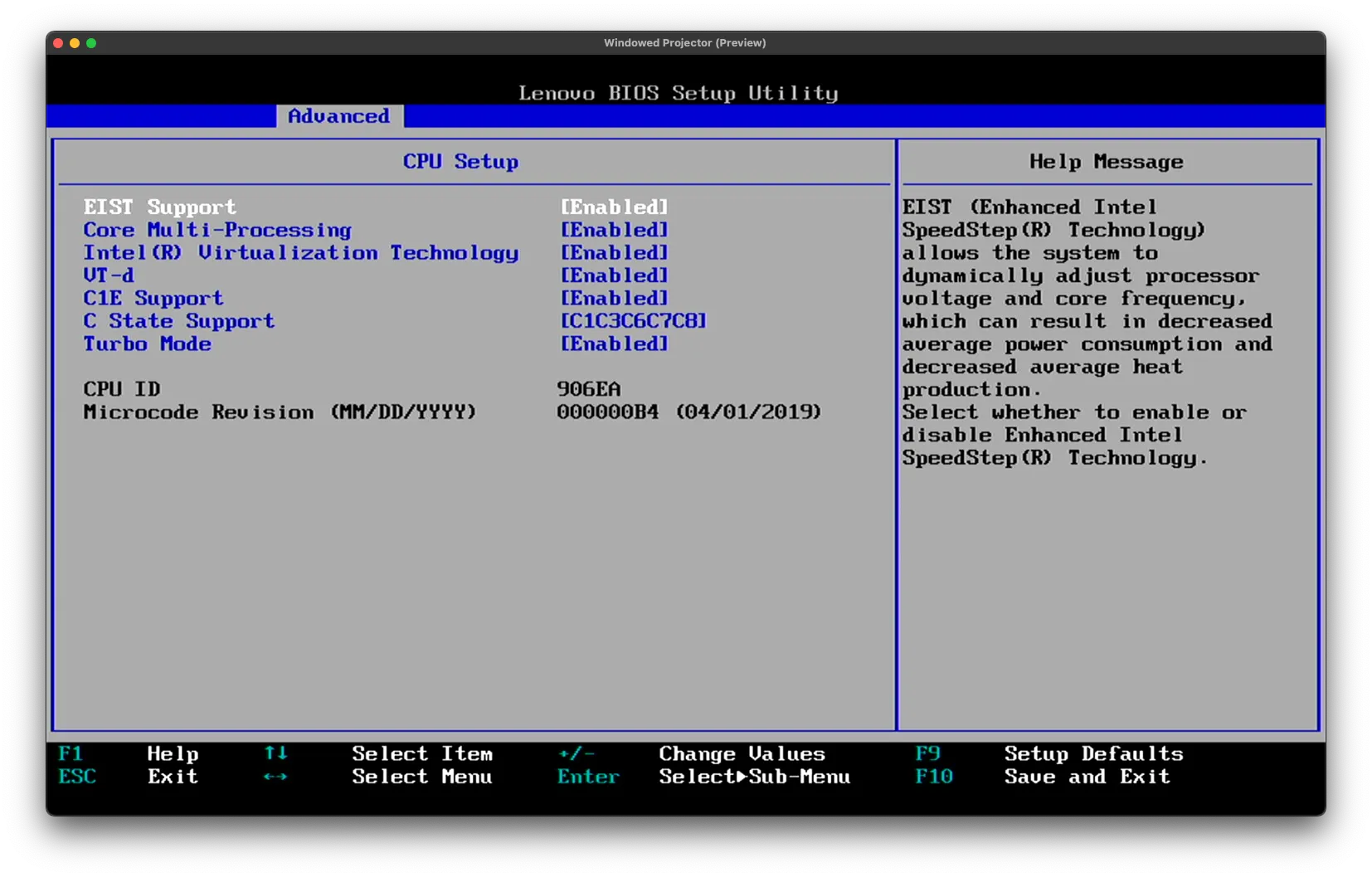This screenshot has height=877, width=1372.
Task: Select the Turbo Mode option
Action: click(x=148, y=343)
